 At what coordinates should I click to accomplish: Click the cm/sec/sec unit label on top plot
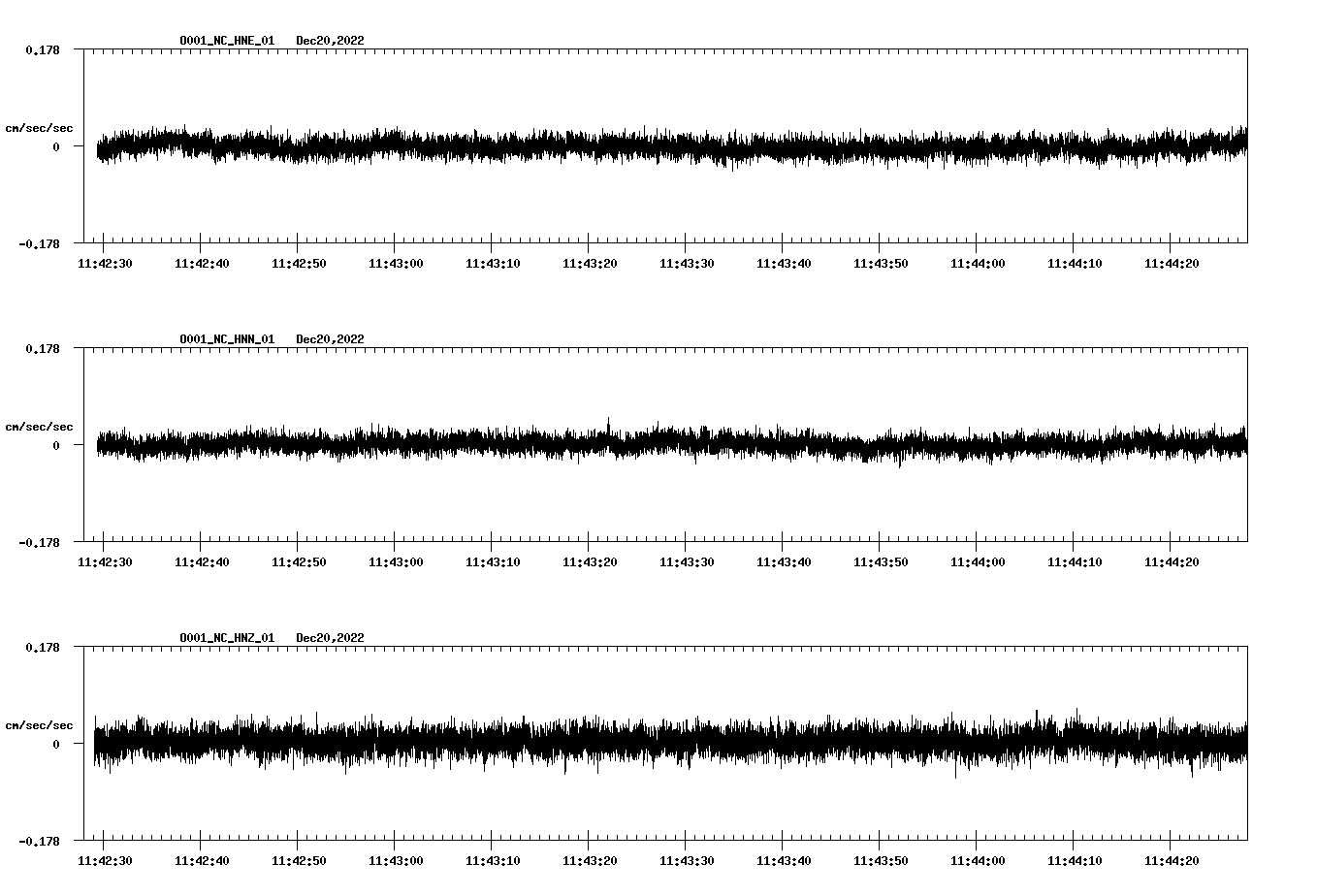(x=40, y=127)
